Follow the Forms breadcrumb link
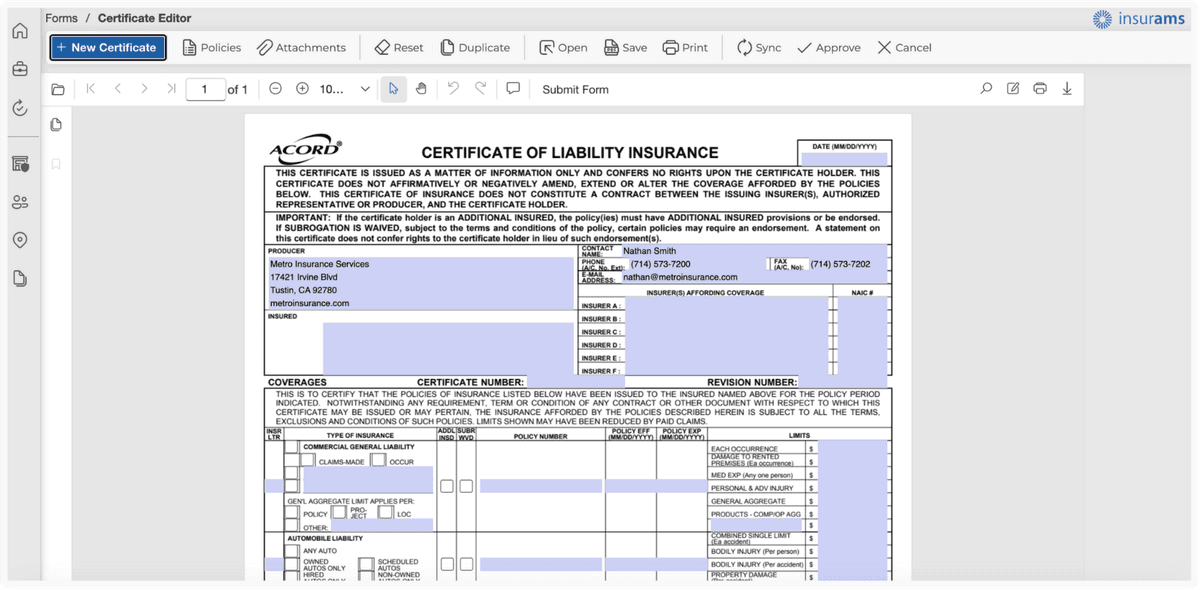The width and height of the screenshot is (1200, 590). (61, 18)
